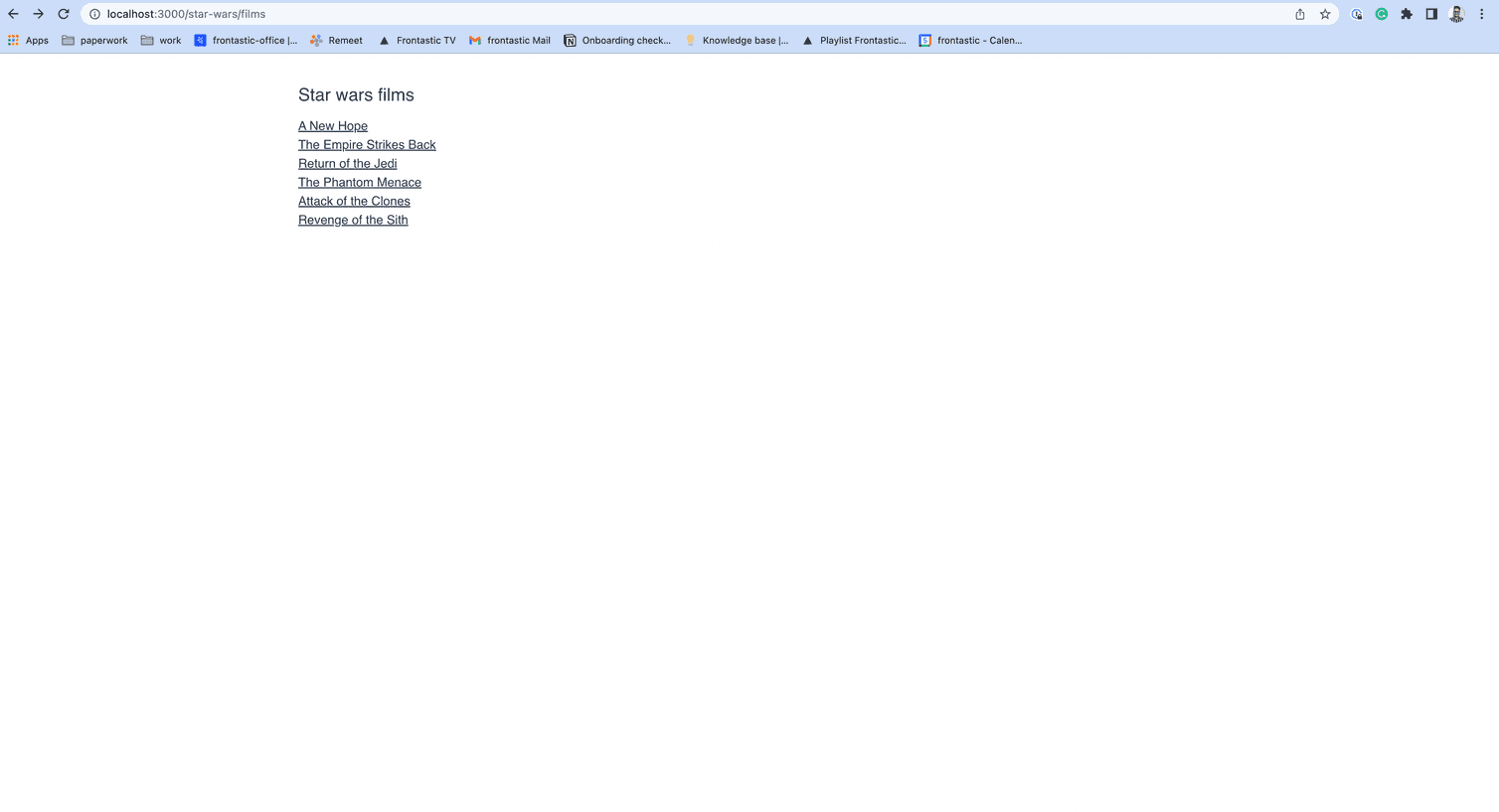Image resolution: width=1499 pixels, height=812 pixels.
Task: Click the Revenge of the Sith link
Action: 353,220
